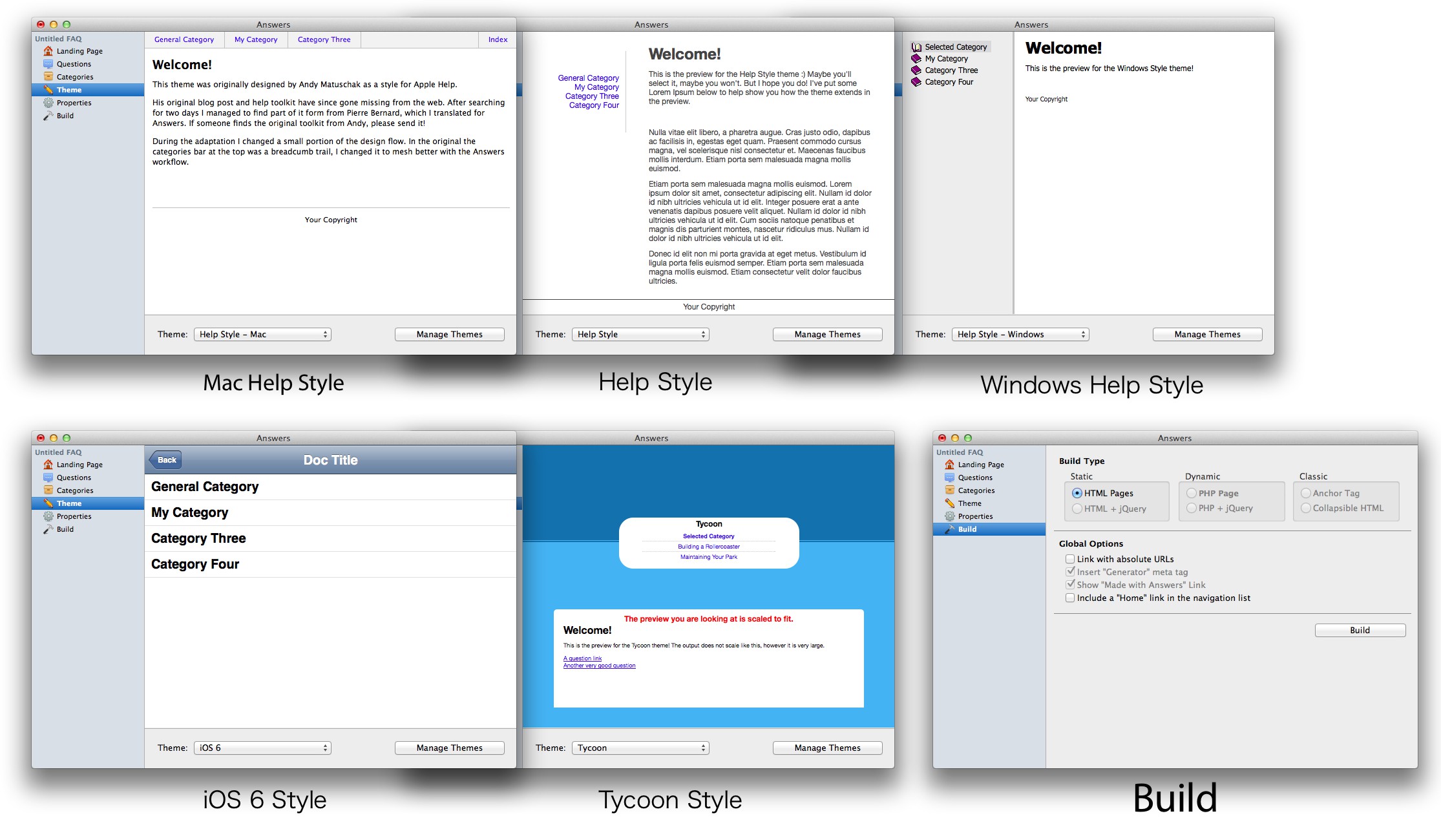Viewport: 1441px width, 840px height.
Task: Enable the Link with absolute URLs checkbox
Action: [1070, 559]
